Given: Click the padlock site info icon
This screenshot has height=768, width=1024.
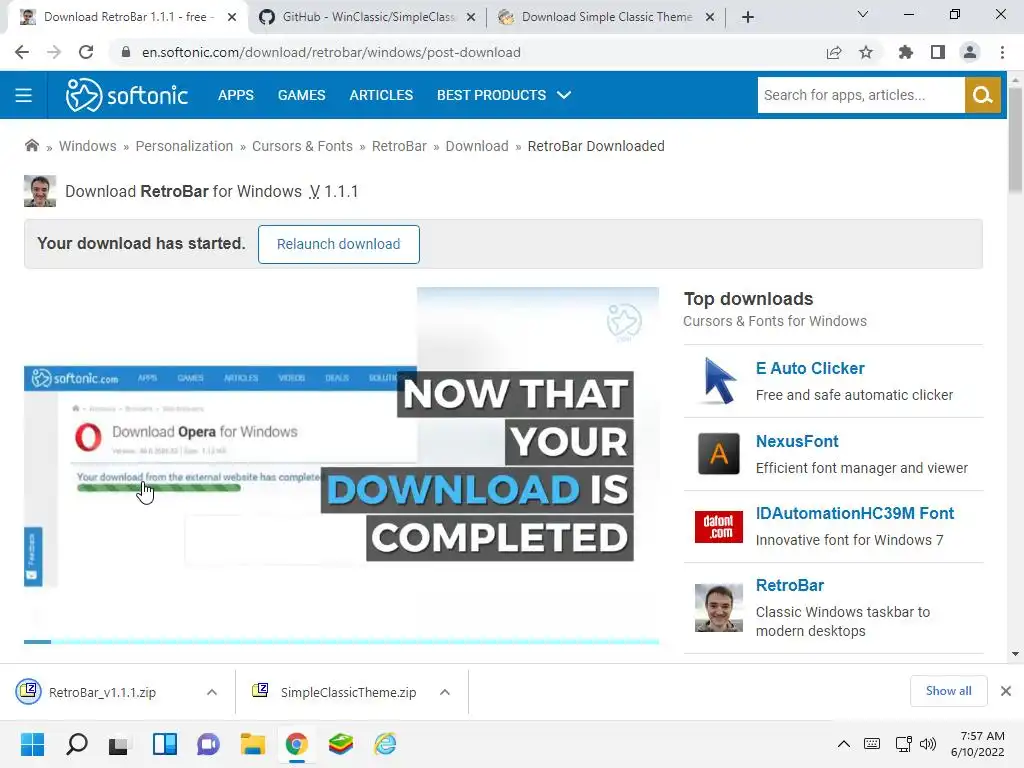Looking at the screenshot, I should point(125,52).
